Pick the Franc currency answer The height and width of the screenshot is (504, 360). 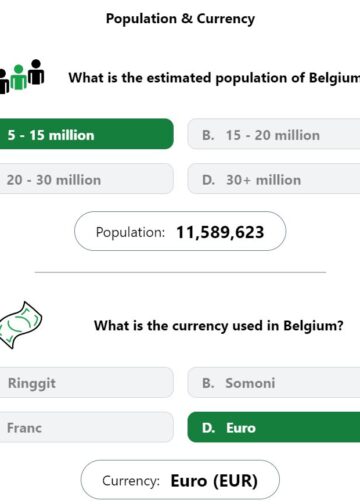pyautogui.click(x=87, y=427)
